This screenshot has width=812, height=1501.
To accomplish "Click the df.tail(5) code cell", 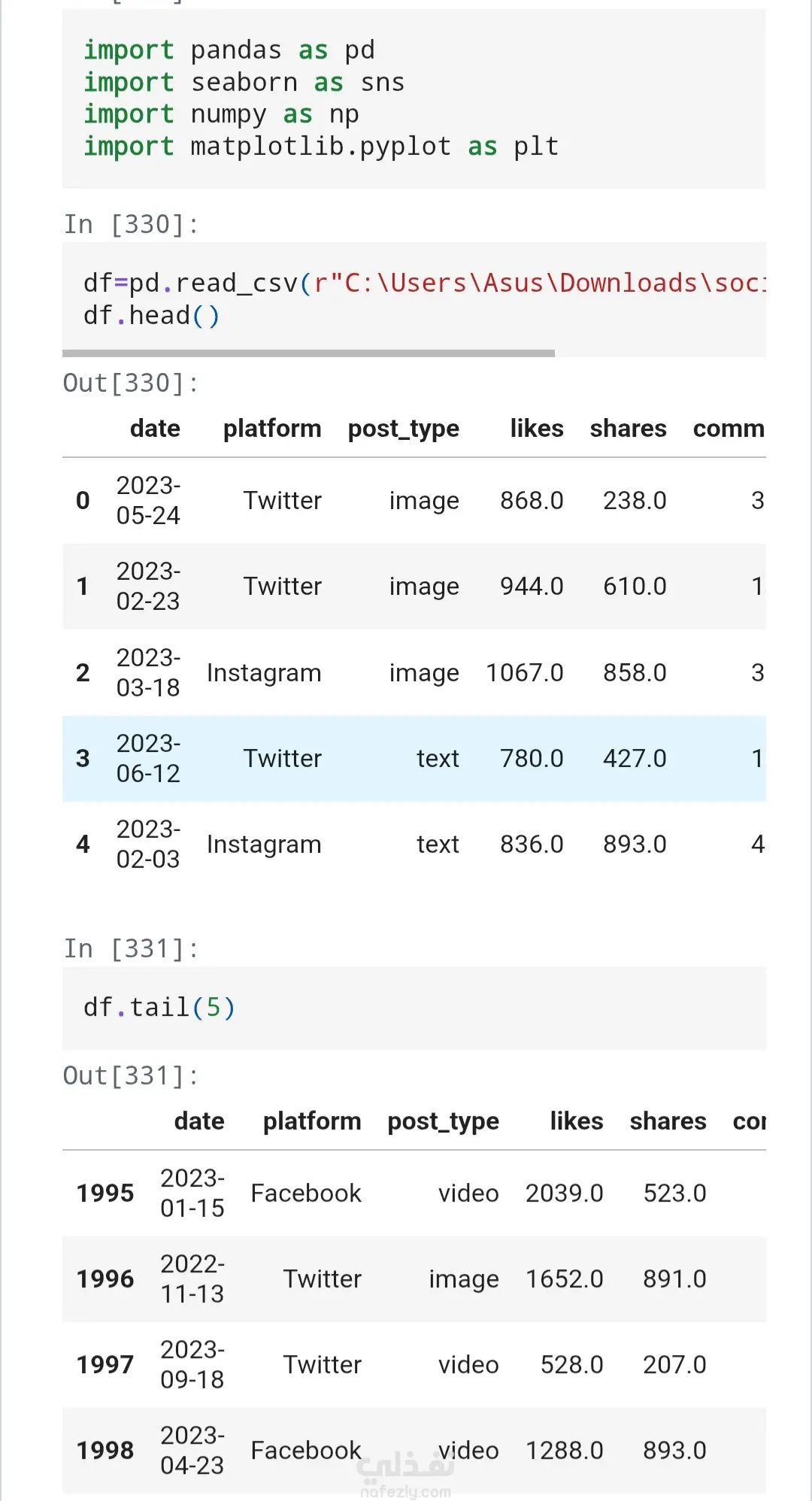I will click(x=414, y=1008).
